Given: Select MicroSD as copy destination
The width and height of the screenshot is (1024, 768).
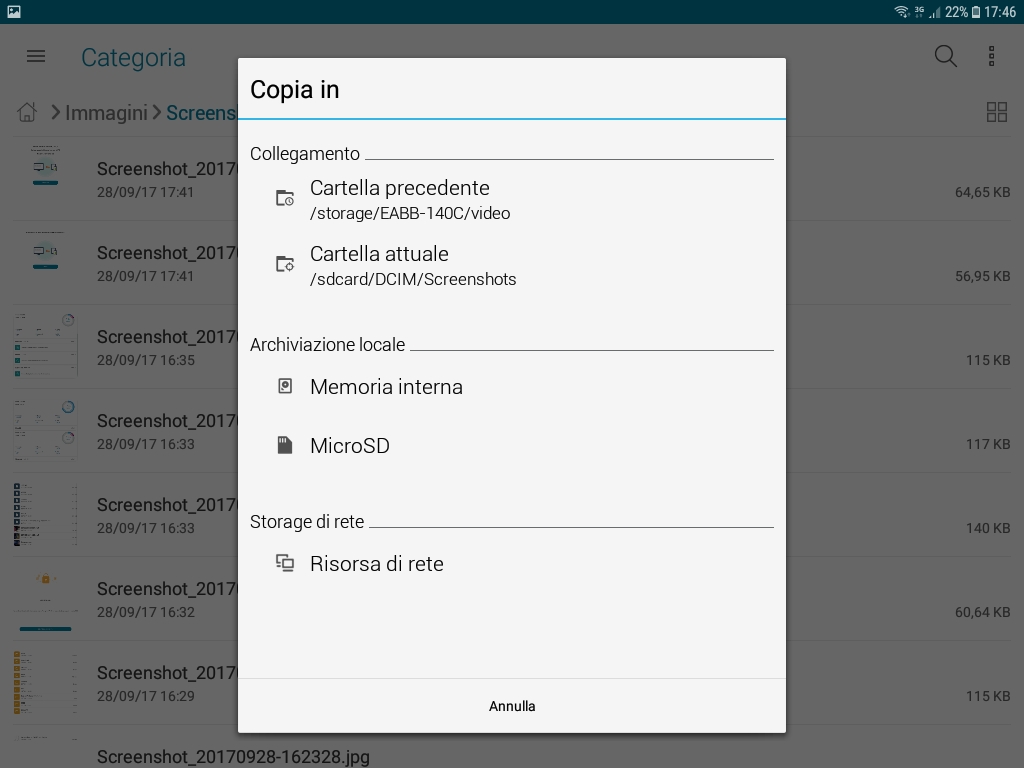Looking at the screenshot, I should click(x=512, y=445).
